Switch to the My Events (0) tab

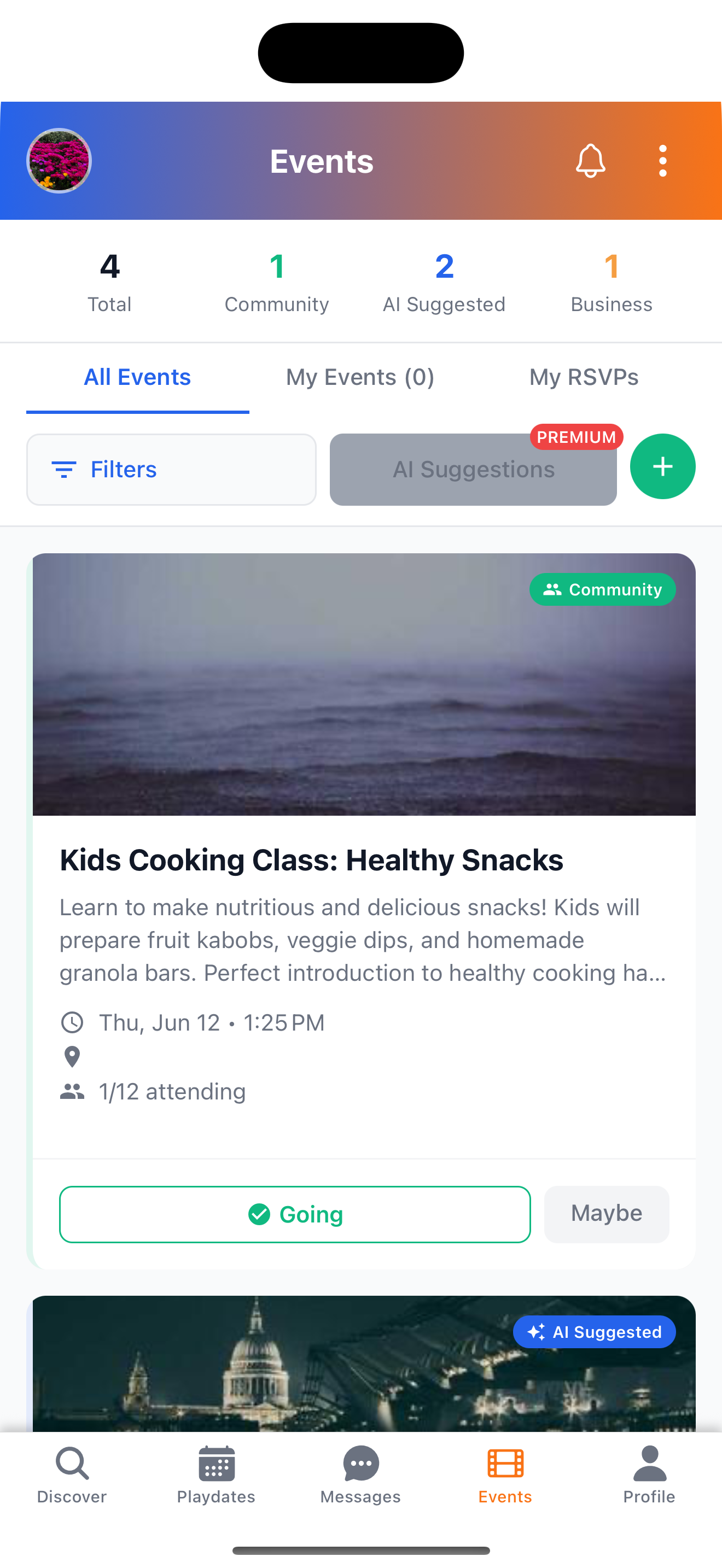pyautogui.click(x=360, y=377)
